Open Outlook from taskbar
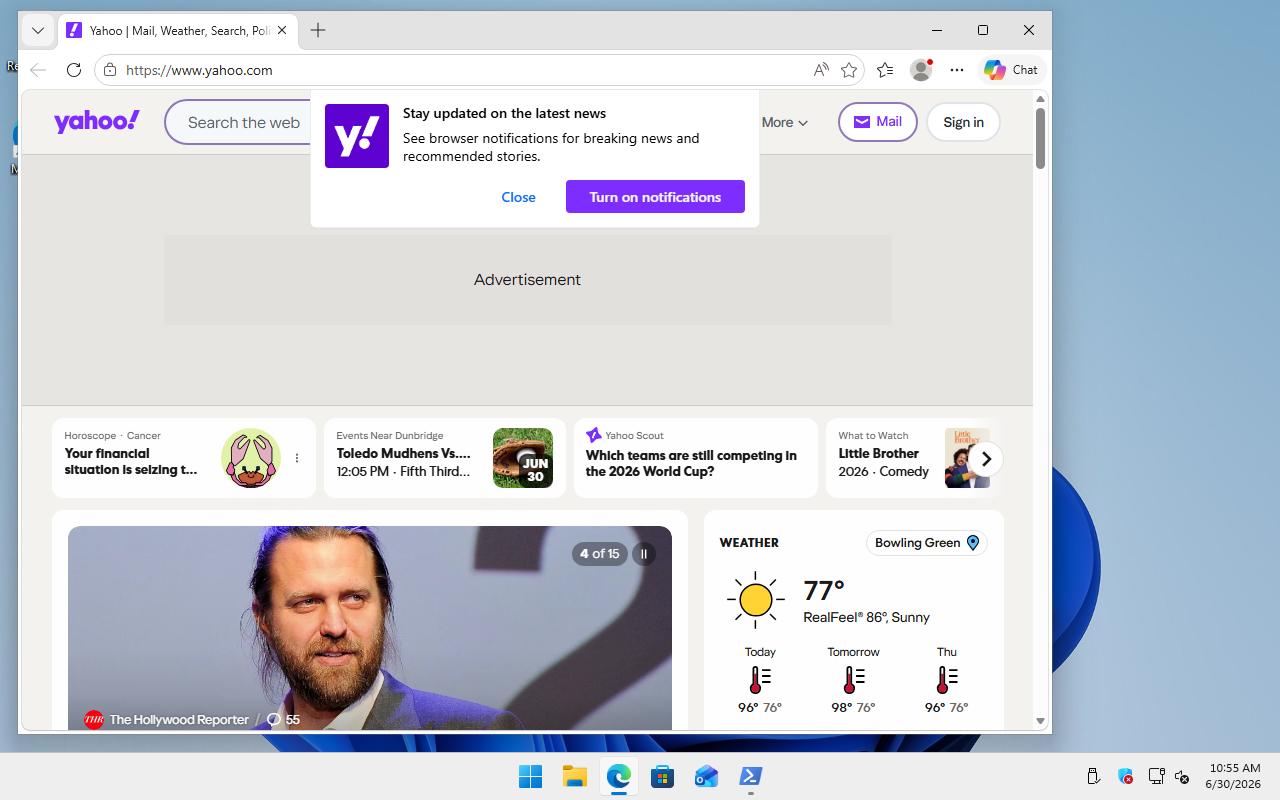 (x=706, y=776)
